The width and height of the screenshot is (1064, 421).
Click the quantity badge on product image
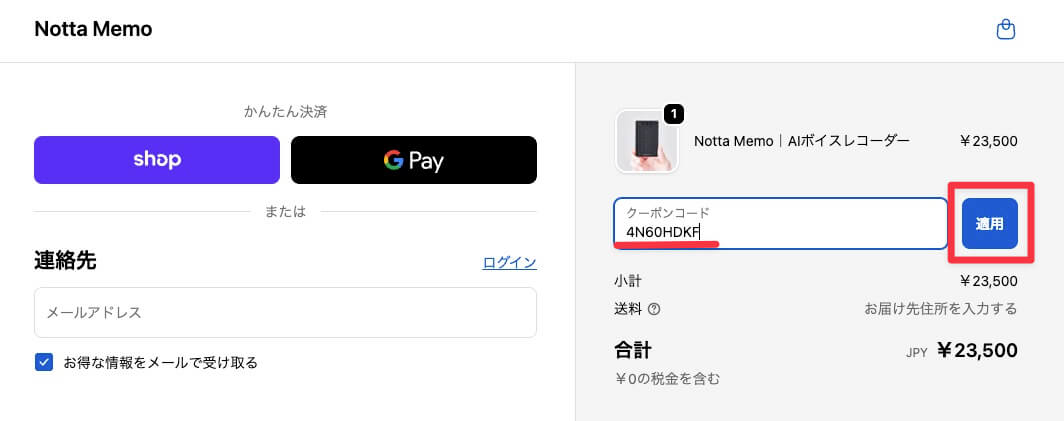(673, 114)
